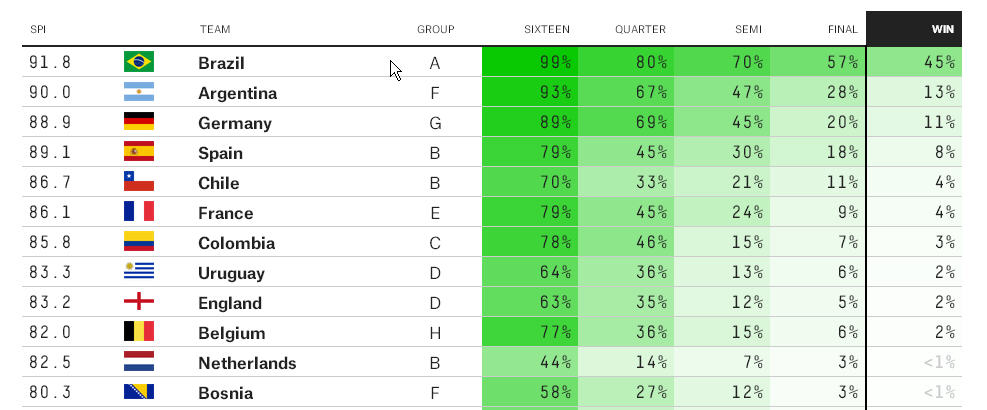Click the Germany flag icon
This screenshot has height=410, width=987.
(x=138, y=122)
